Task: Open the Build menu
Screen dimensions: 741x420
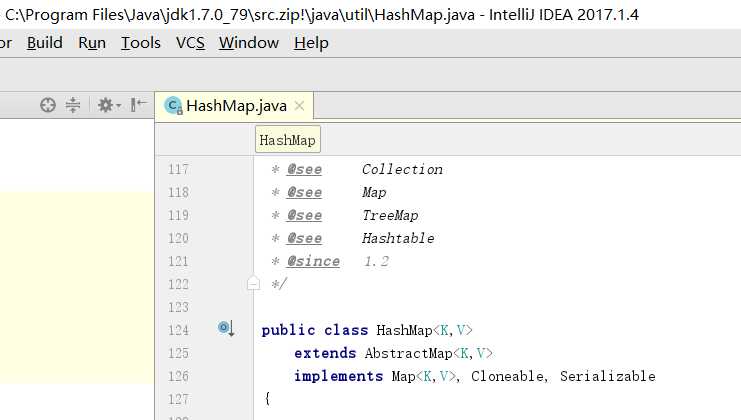Action: [44, 43]
